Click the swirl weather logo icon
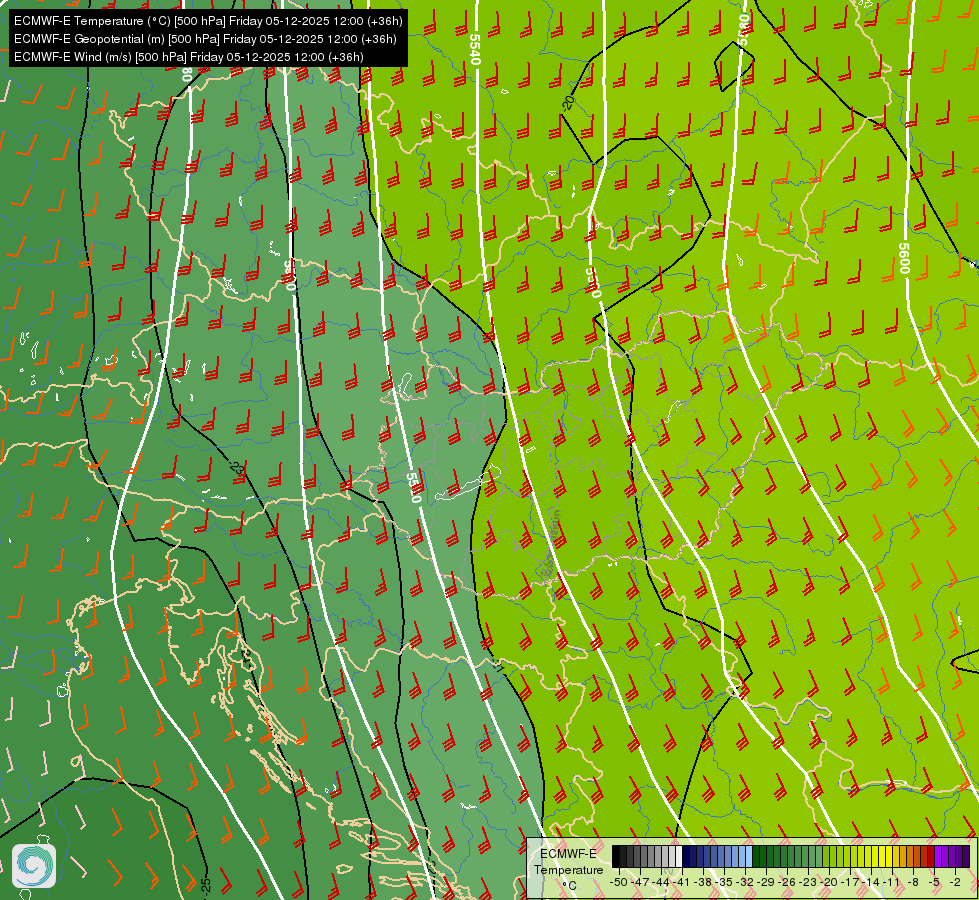The width and height of the screenshot is (979, 900). coord(34,866)
